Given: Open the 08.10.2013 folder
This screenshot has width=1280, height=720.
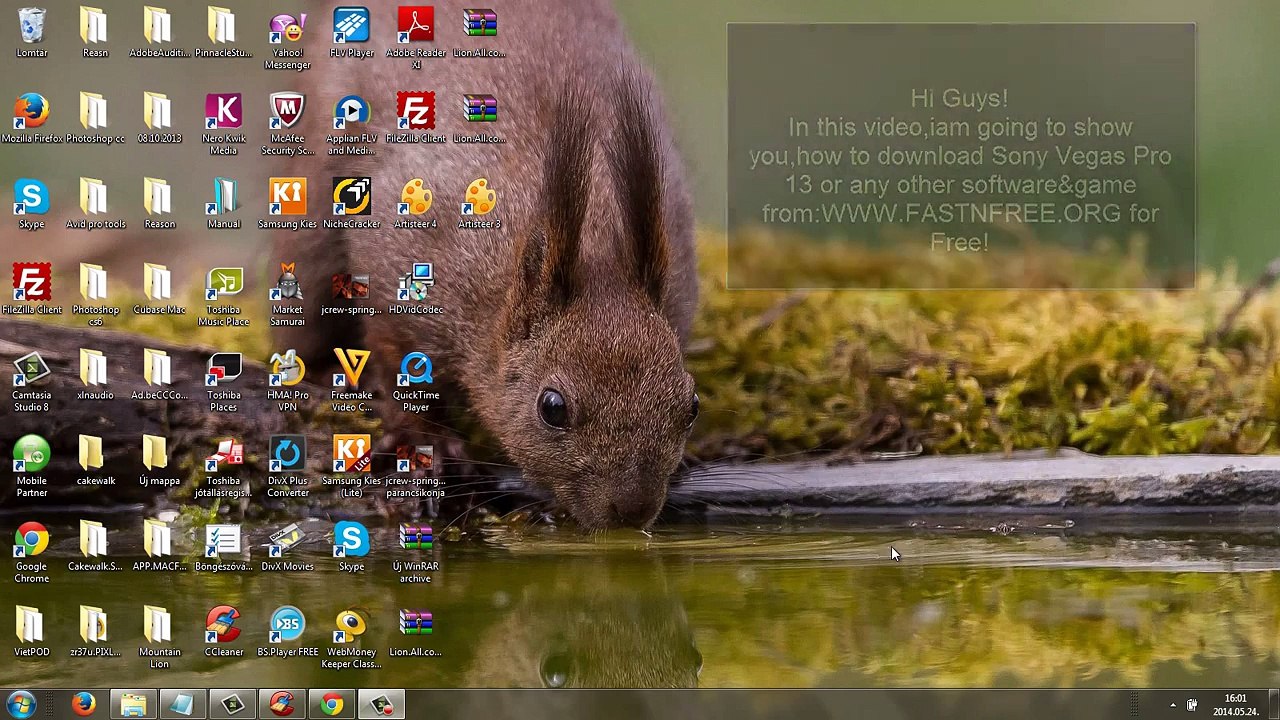Looking at the screenshot, I should (159, 119).
